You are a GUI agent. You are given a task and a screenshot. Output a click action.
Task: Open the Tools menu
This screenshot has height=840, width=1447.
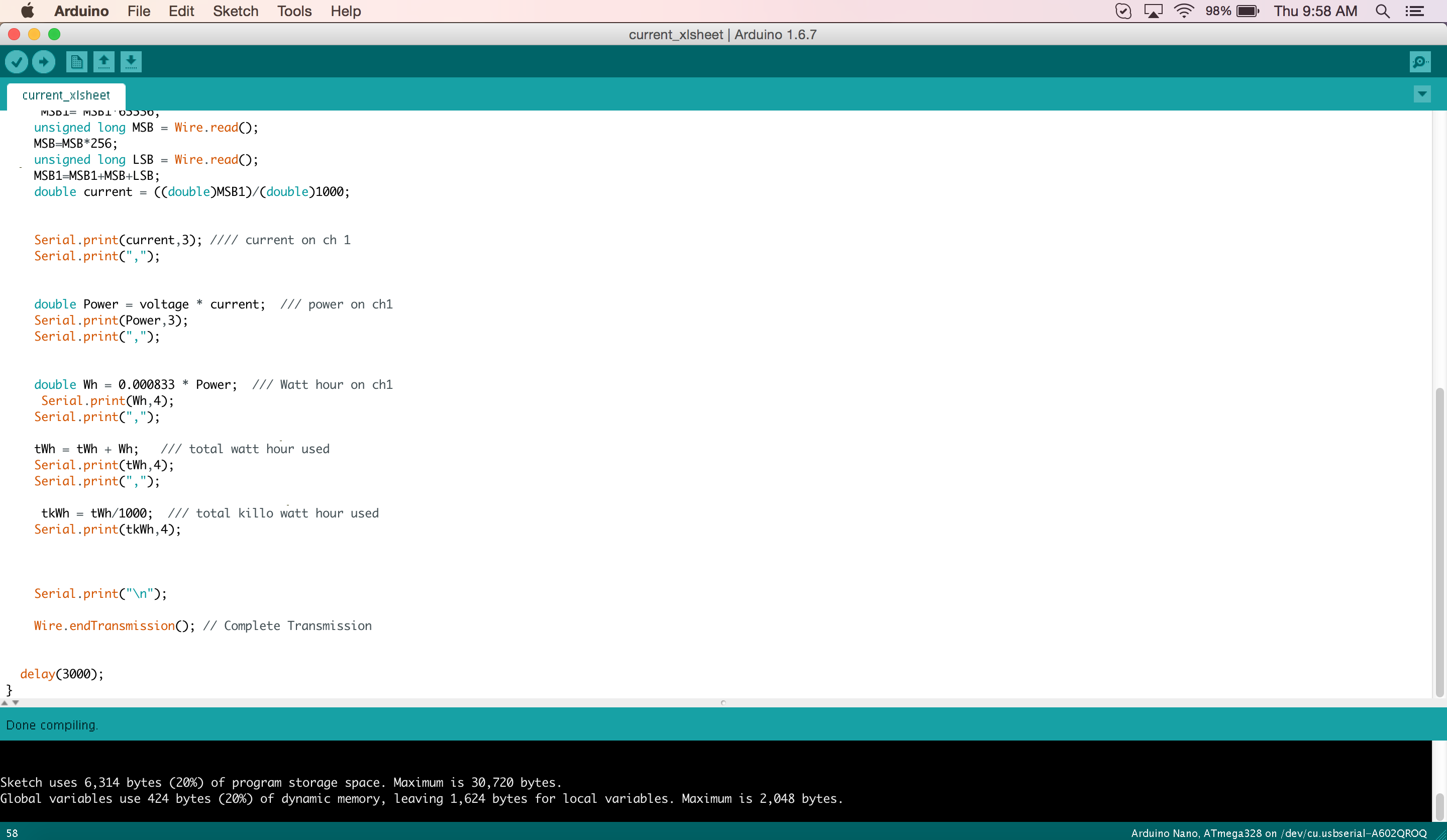[293, 10]
